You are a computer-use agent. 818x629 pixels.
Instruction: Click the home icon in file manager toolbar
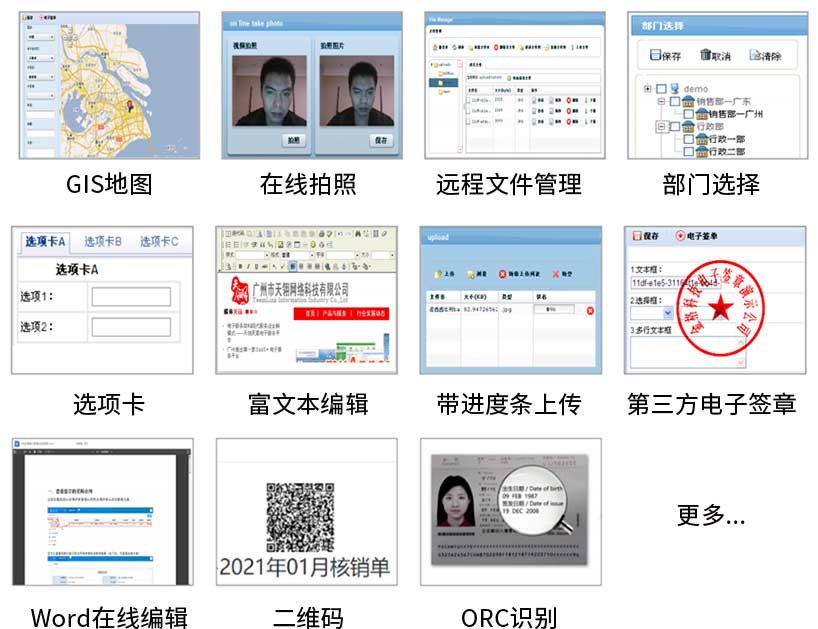tap(436, 47)
